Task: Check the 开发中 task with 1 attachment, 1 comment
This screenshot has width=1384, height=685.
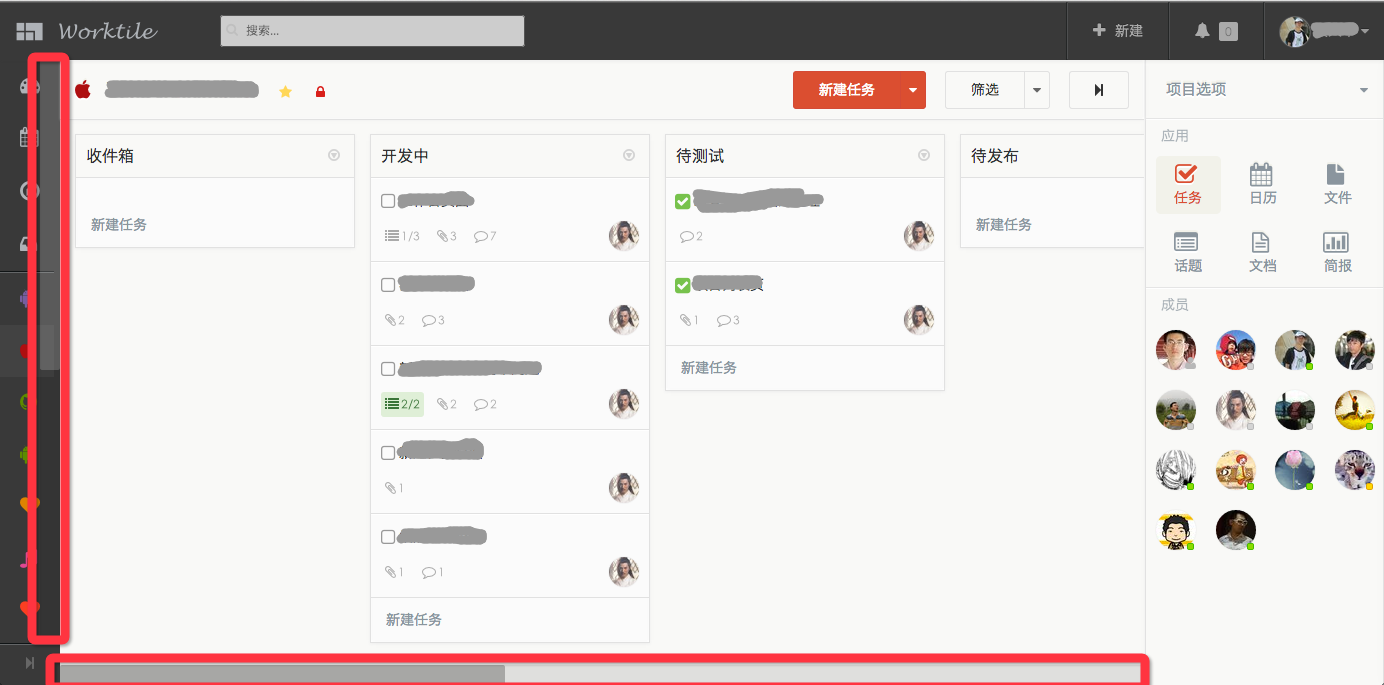Action: 388,537
